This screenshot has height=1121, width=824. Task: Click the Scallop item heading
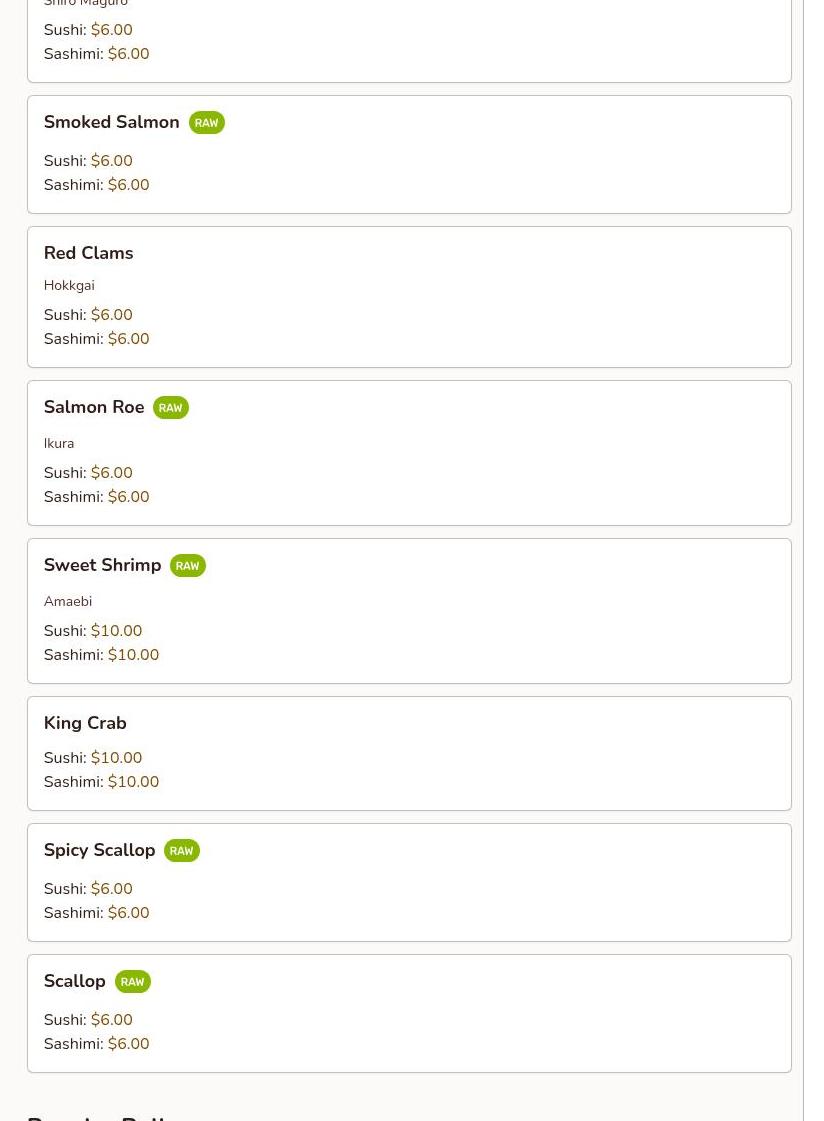tap(74, 981)
